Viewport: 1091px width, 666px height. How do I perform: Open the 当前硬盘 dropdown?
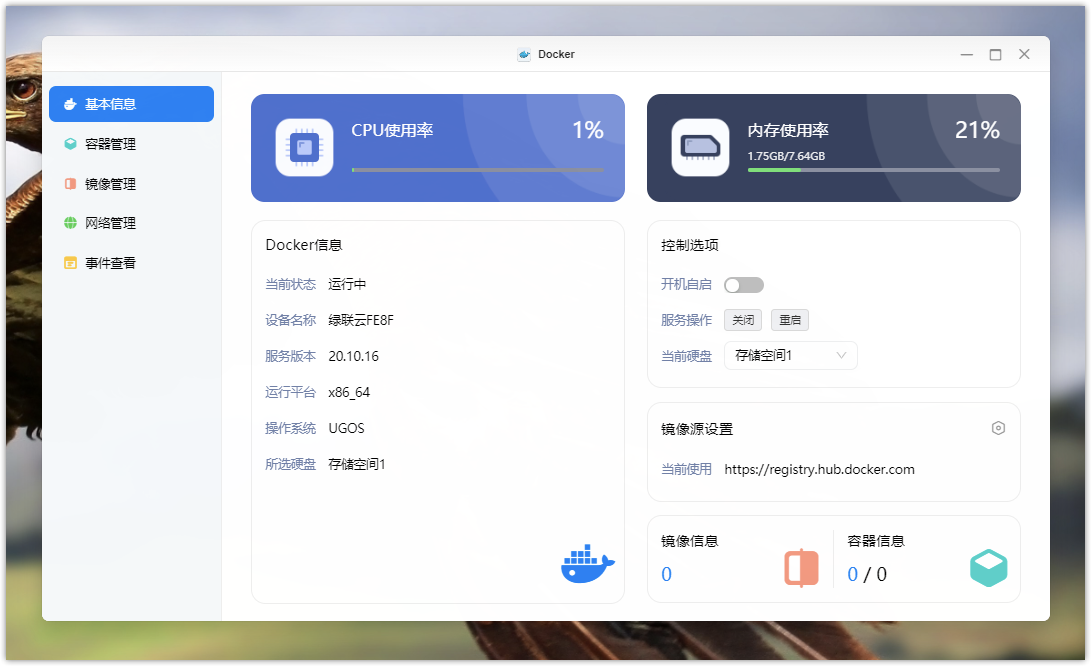point(789,355)
